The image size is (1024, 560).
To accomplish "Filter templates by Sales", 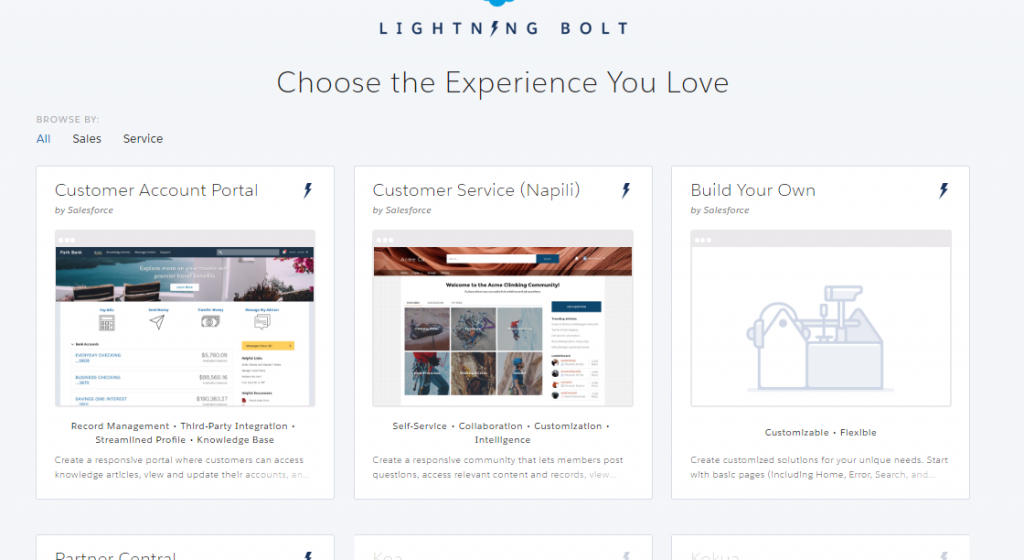I will [87, 139].
